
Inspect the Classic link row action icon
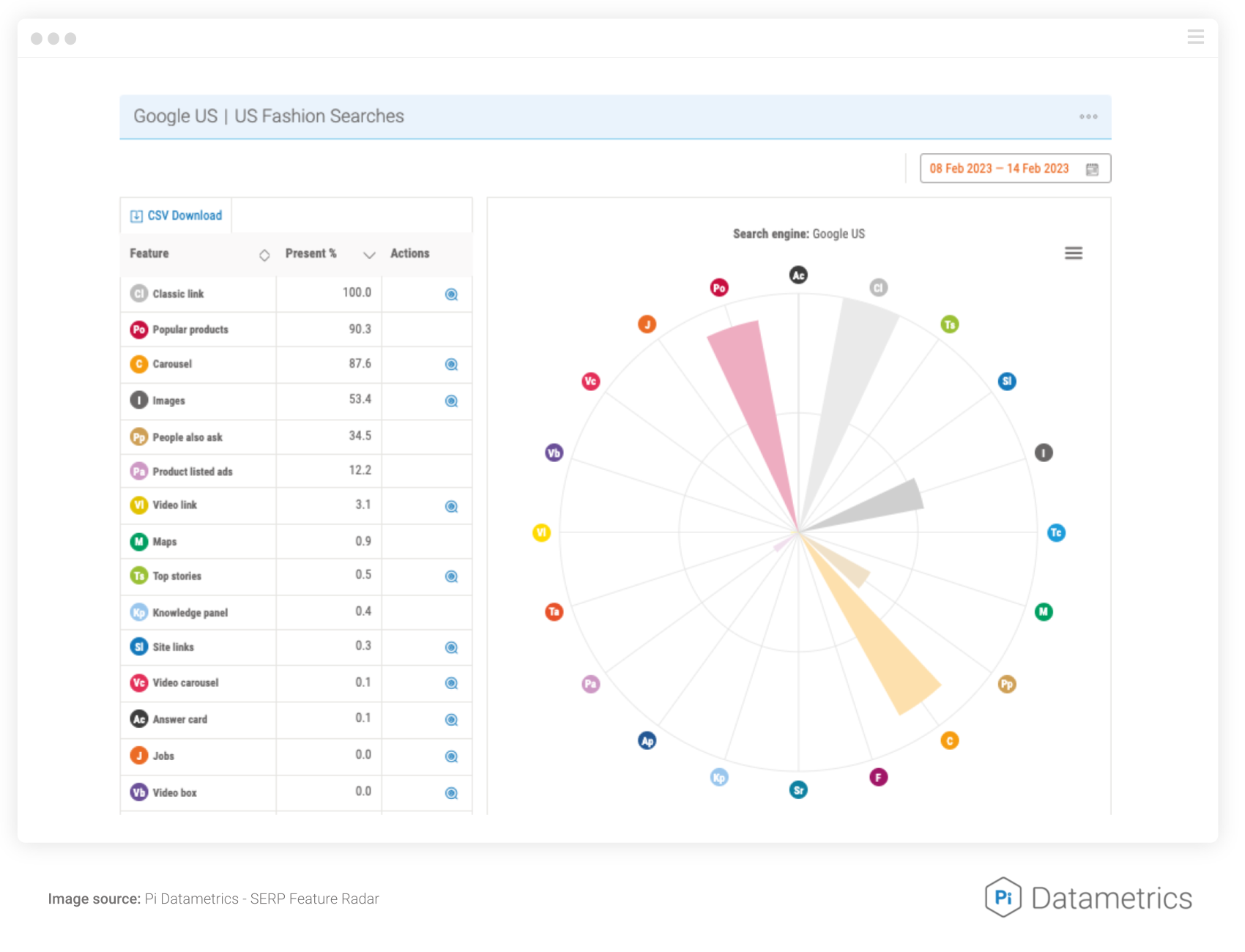click(452, 294)
